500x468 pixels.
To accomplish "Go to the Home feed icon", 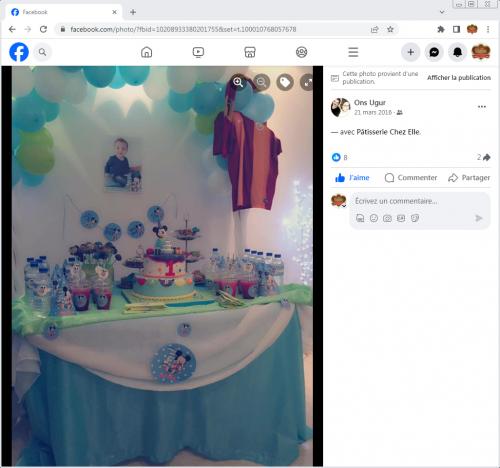I will tap(147, 52).
